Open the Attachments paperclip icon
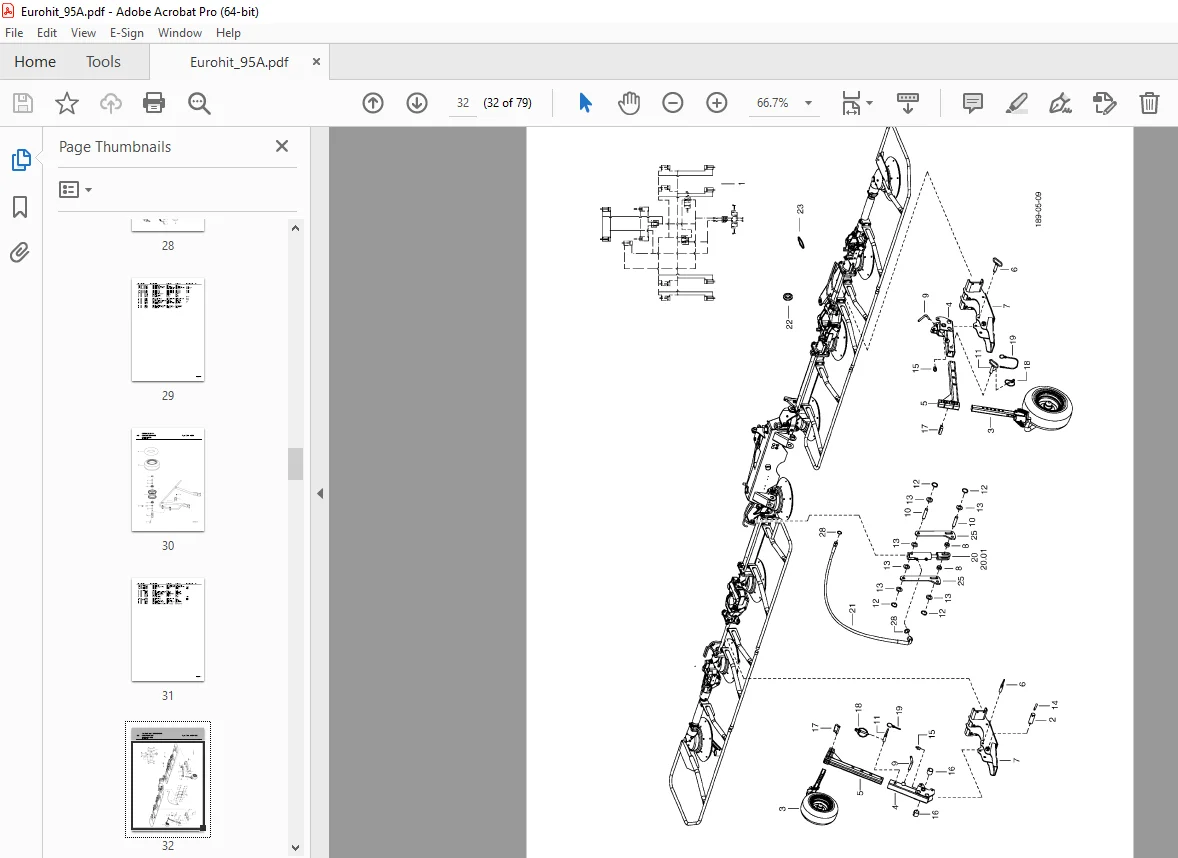The width and height of the screenshot is (1178, 858). (20, 252)
